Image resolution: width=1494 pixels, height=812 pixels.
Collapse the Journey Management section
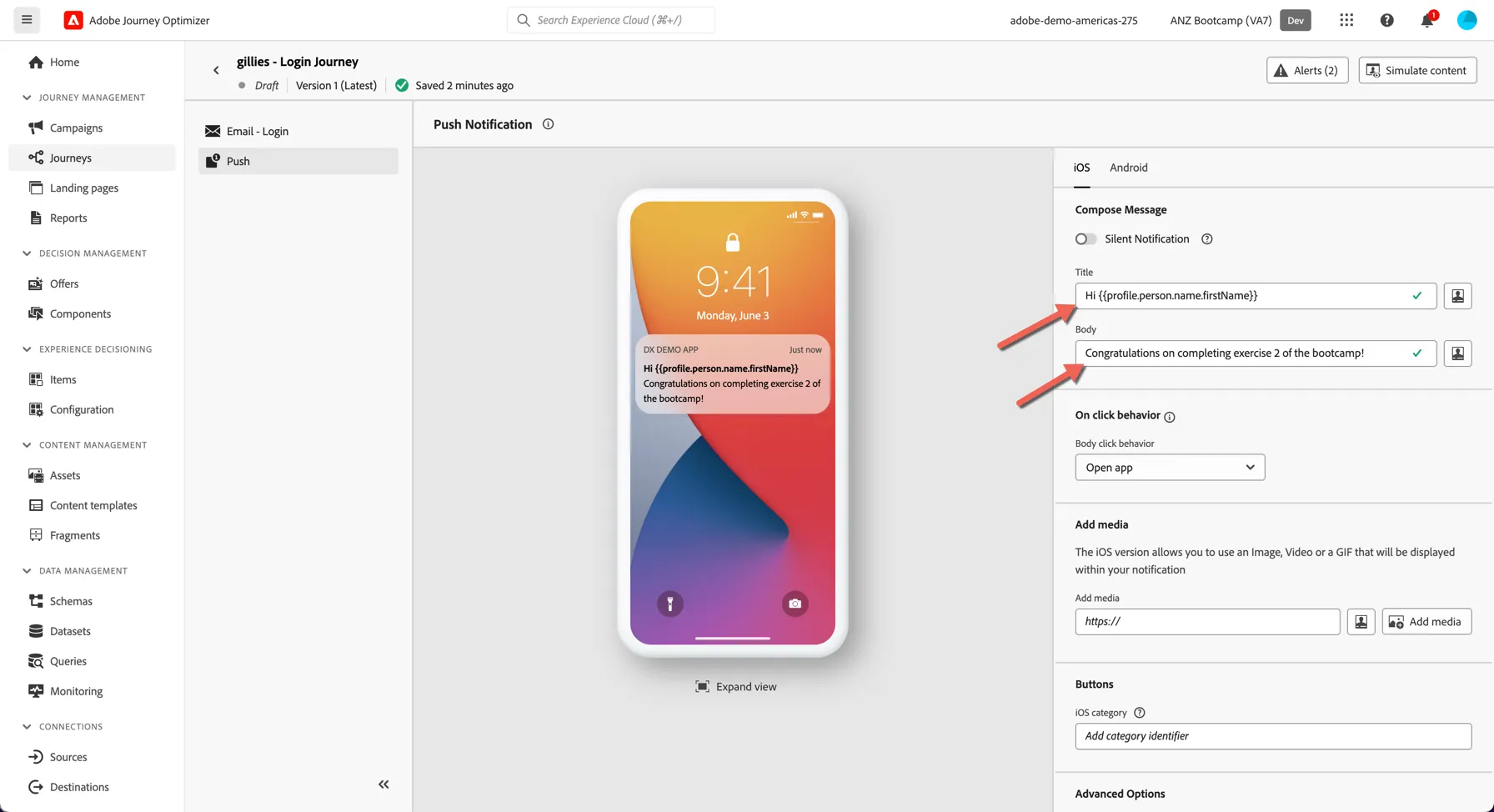click(27, 98)
